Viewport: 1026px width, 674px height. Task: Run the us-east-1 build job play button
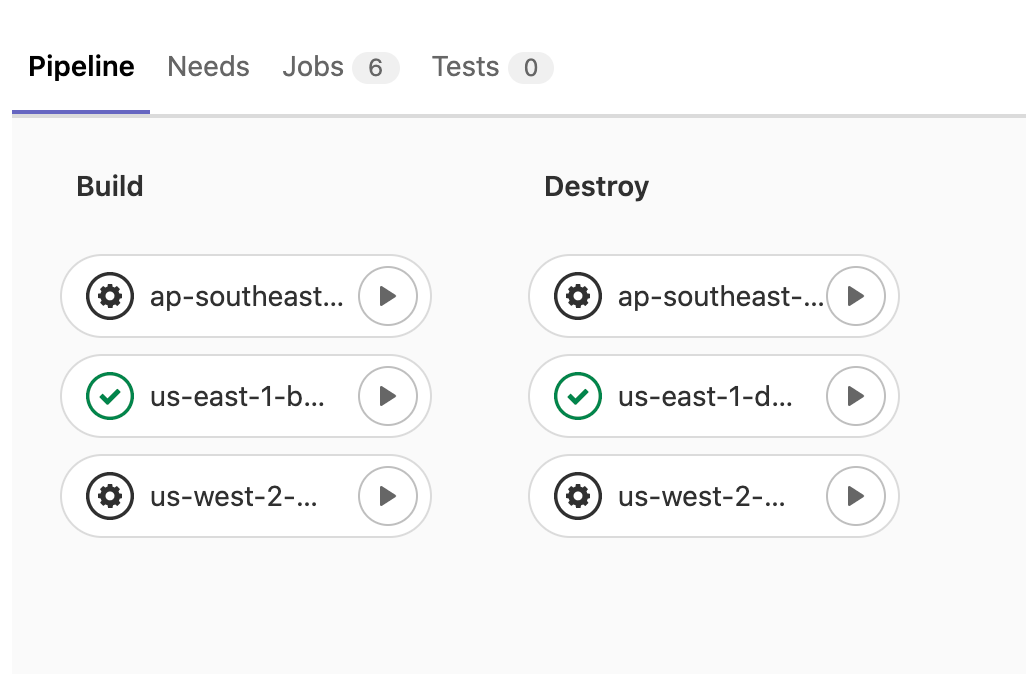click(x=388, y=396)
